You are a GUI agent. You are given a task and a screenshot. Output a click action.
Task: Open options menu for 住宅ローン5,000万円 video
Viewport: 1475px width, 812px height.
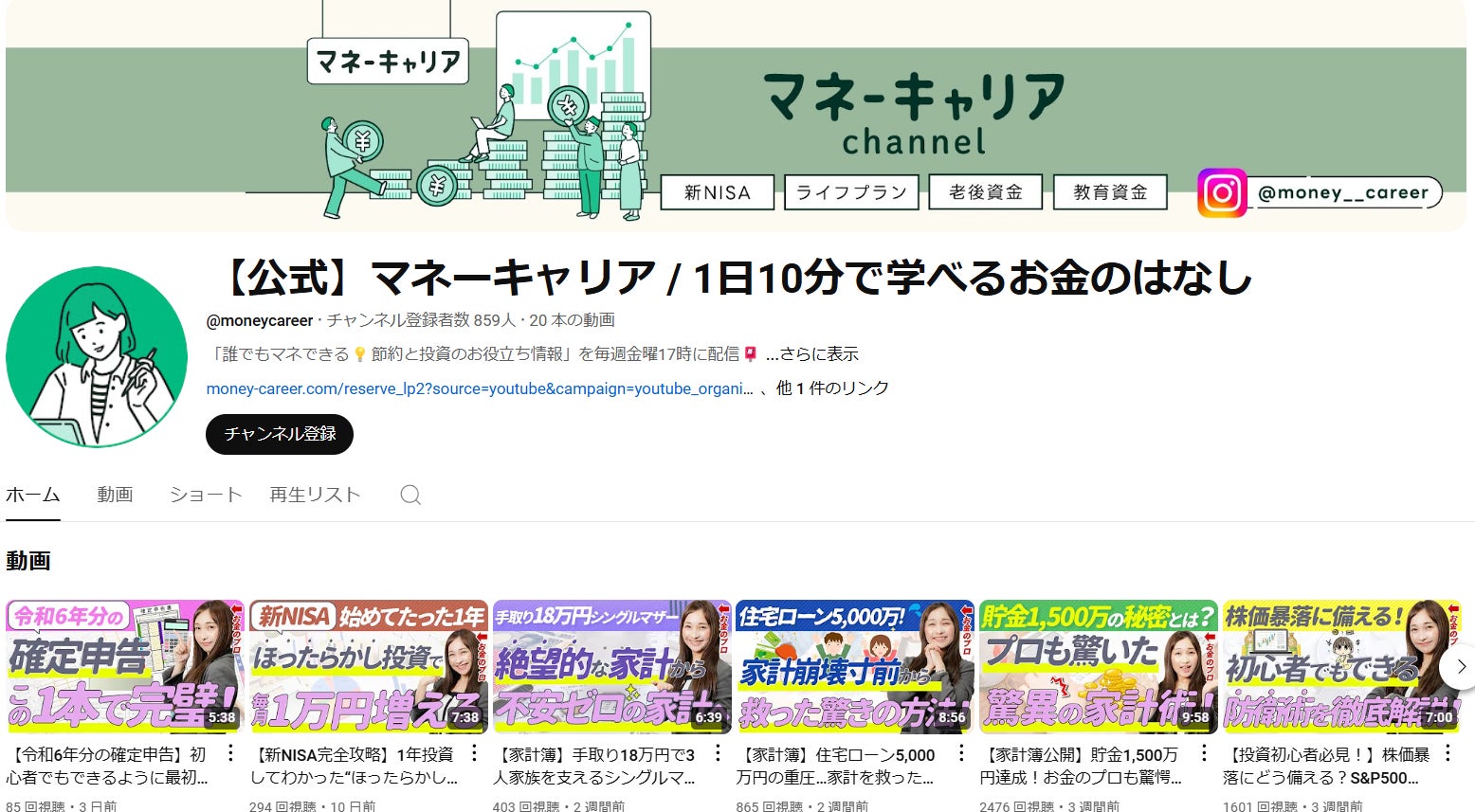[x=960, y=753]
